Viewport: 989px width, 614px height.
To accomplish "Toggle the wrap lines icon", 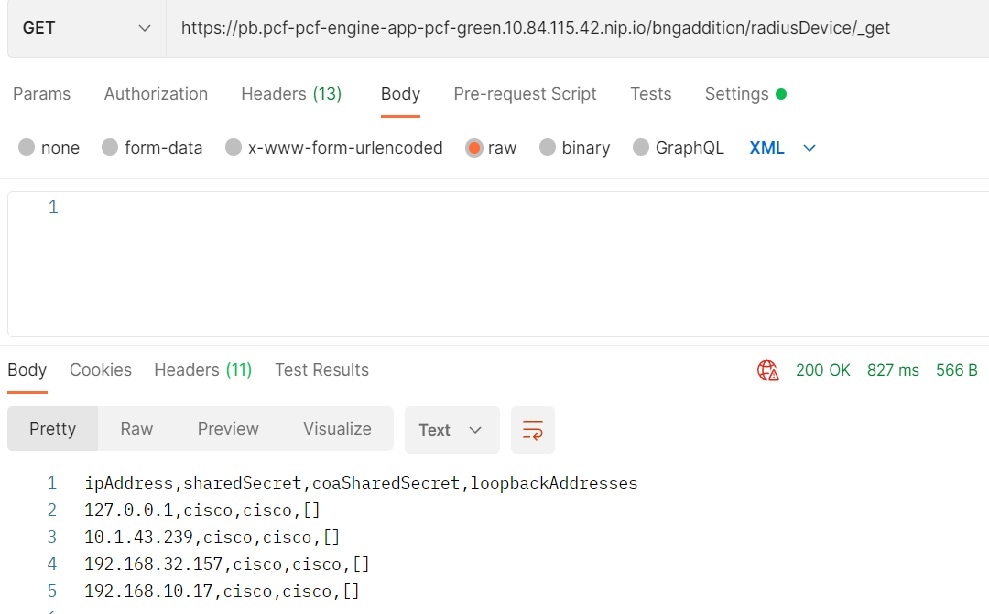I will click(533, 430).
